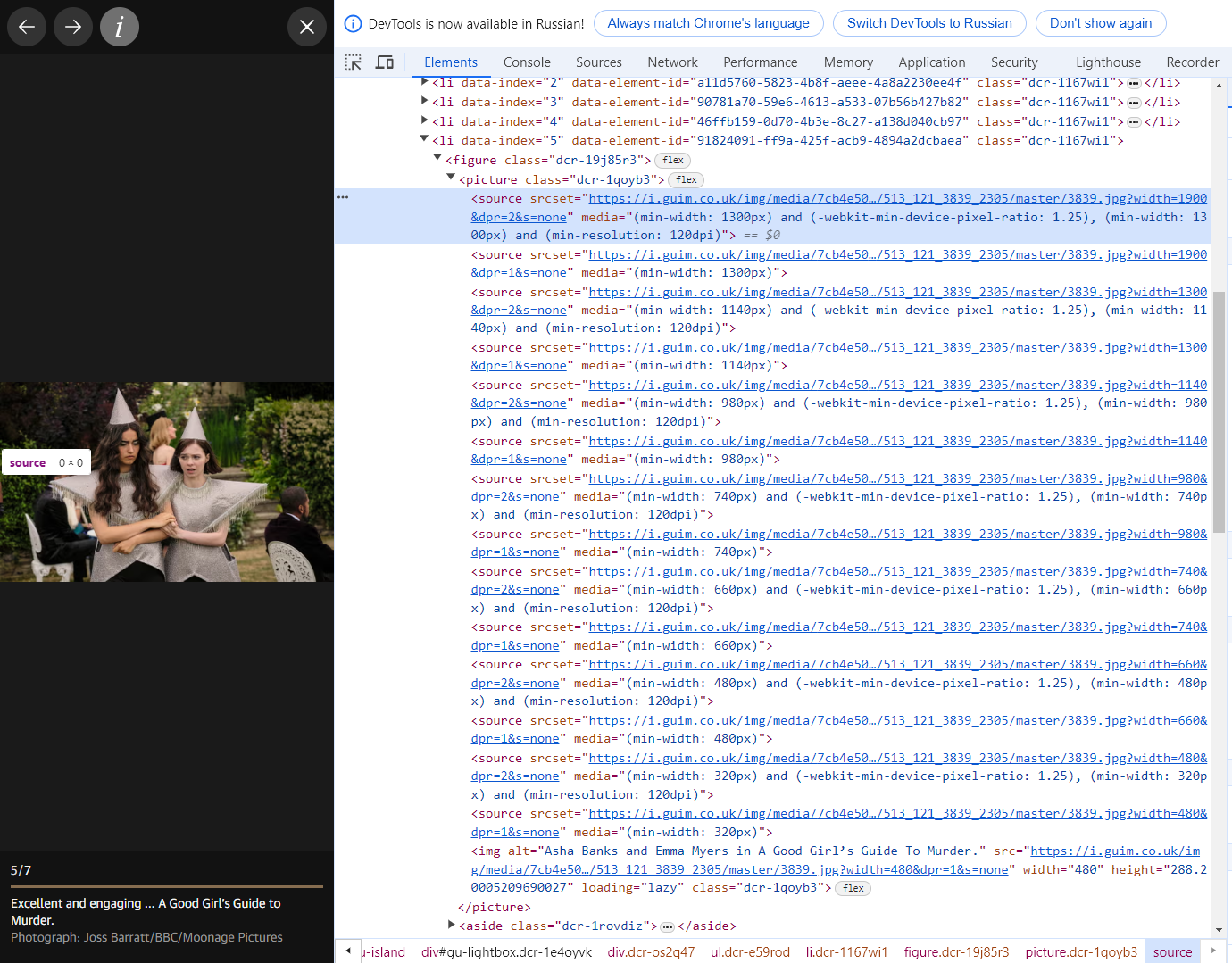Select the inspect element picker icon

[354, 62]
